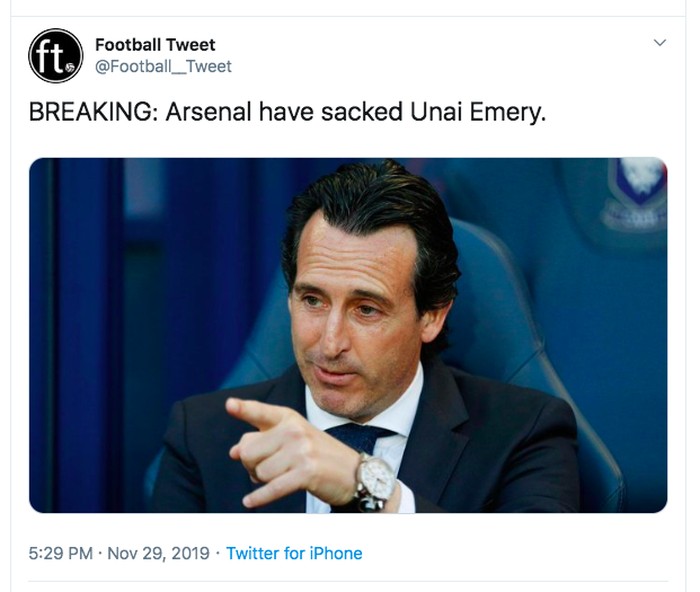Open the attached photo of Unai Emery
Screen dimensions: 700x592
348,335
